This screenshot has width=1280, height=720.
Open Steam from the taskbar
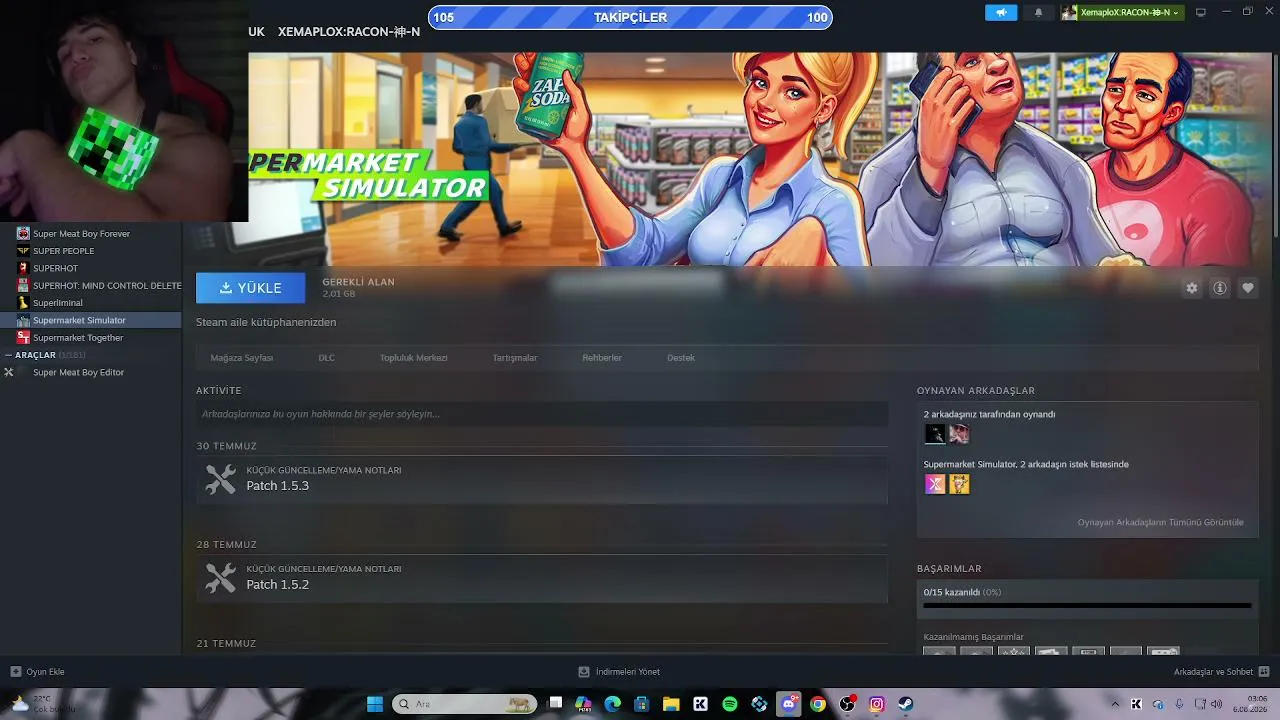point(906,704)
